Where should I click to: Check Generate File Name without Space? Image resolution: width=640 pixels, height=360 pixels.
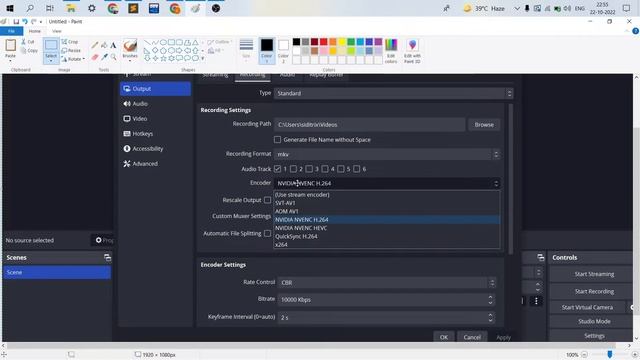[278, 140]
